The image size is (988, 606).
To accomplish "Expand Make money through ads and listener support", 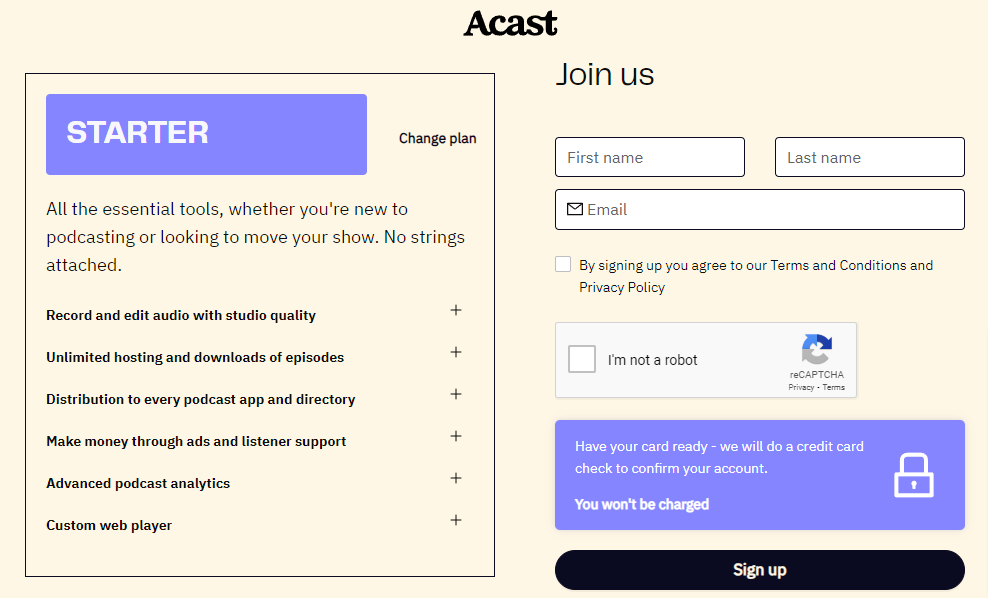I will [456, 436].
